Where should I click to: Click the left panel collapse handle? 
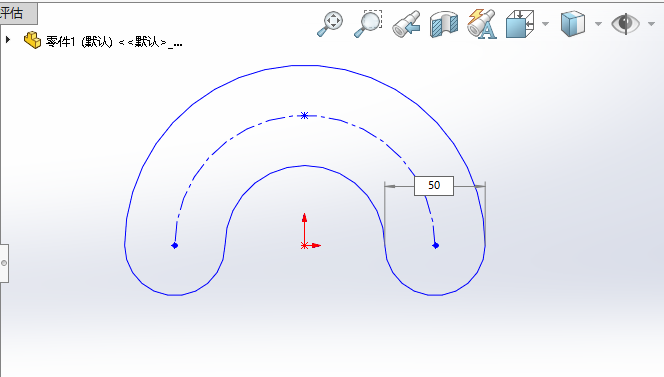[x=4, y=263]
